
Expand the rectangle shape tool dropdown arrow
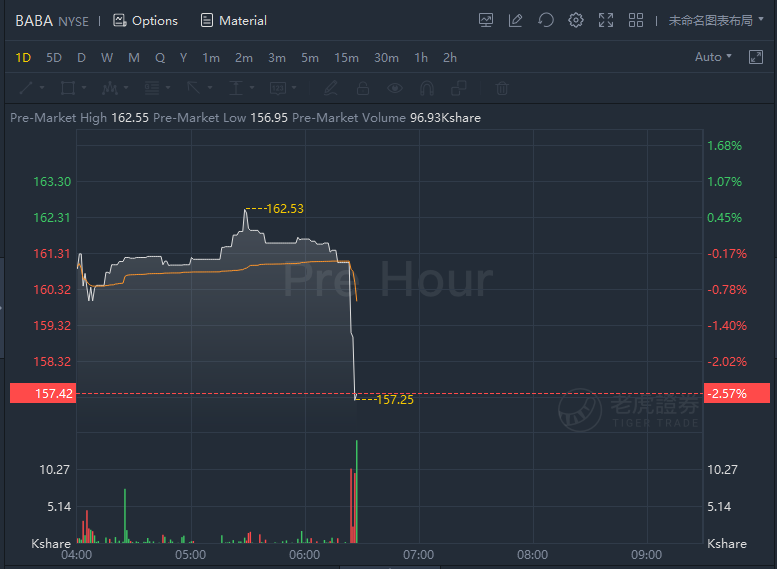tap(84, 88)
